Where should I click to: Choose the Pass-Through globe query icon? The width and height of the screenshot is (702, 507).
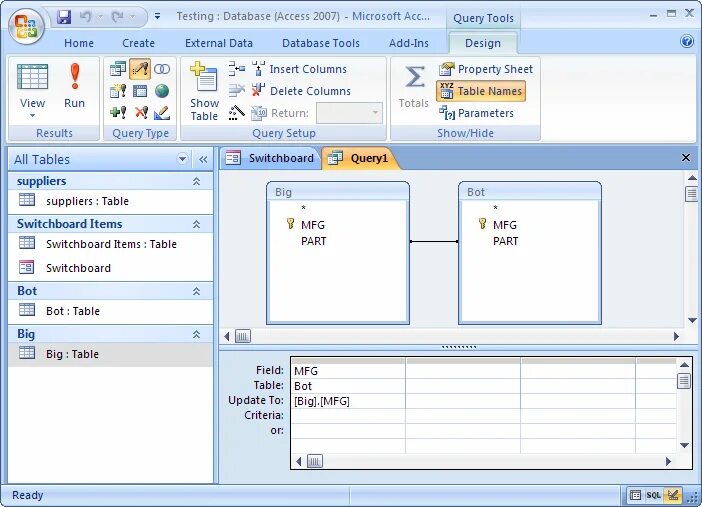(162, 91)
